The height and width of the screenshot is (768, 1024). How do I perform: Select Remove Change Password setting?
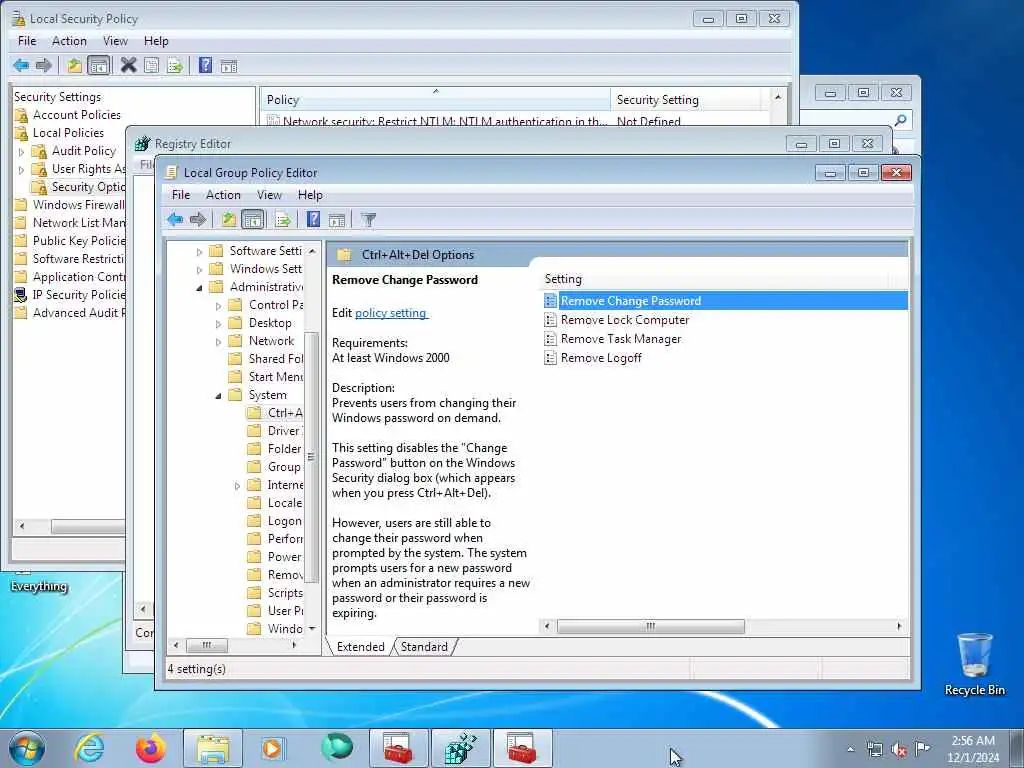point(725,300)
